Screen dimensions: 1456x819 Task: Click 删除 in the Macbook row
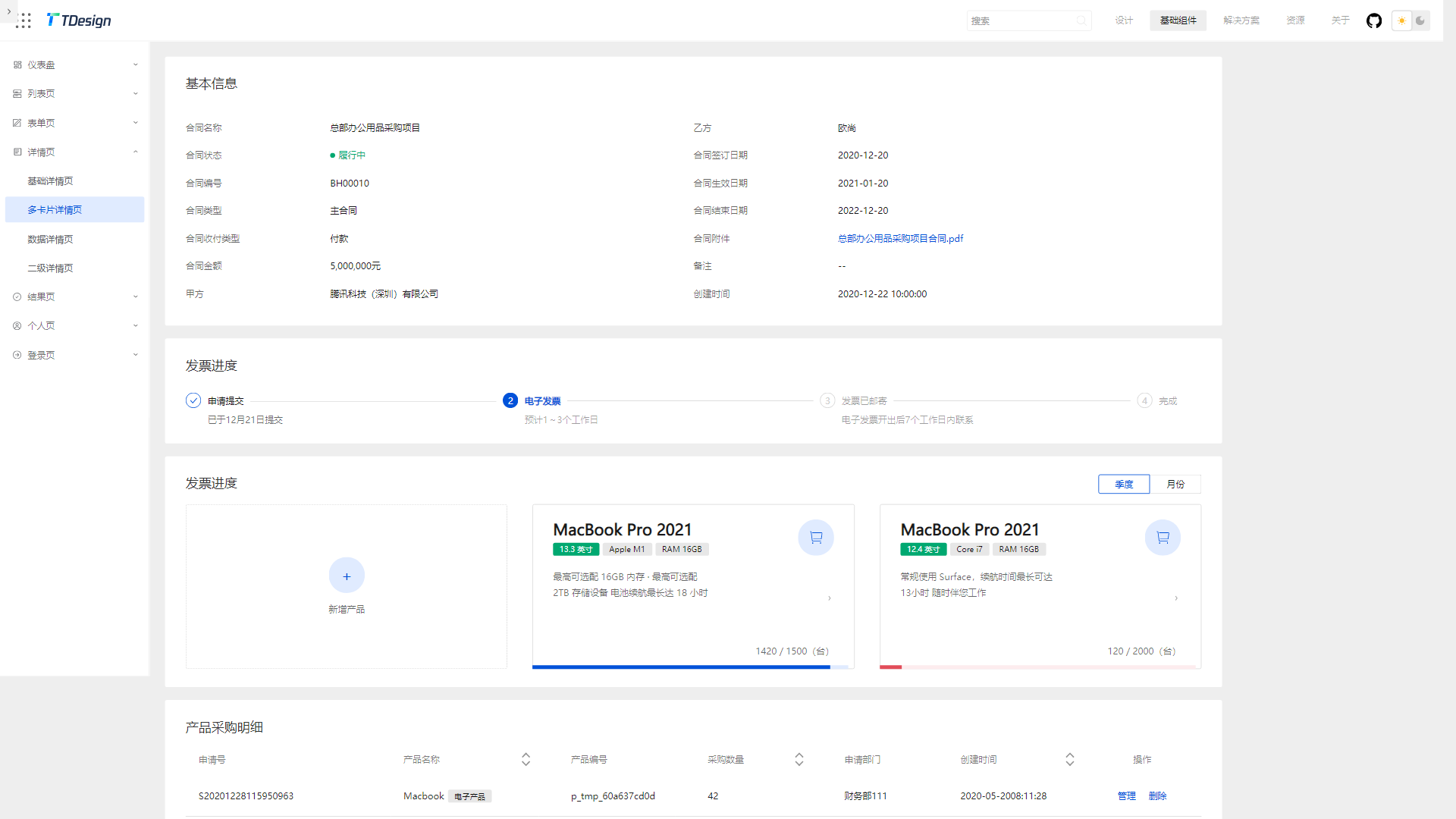(1157, 796)
